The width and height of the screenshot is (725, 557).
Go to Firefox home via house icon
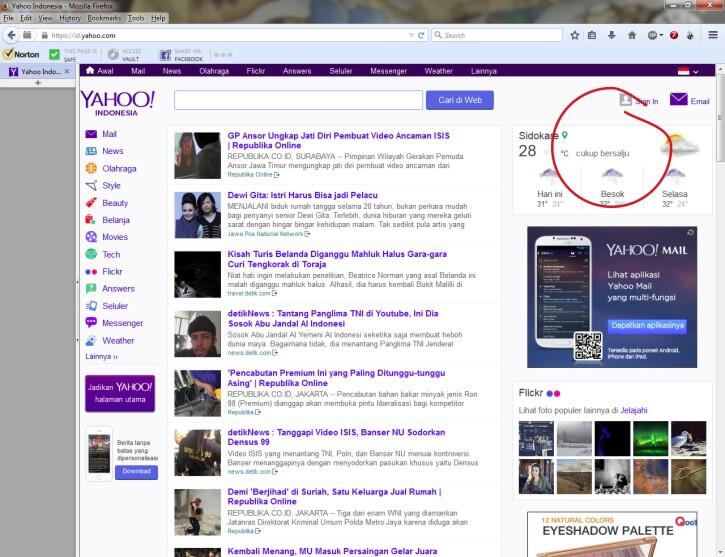tap(632, 35)
